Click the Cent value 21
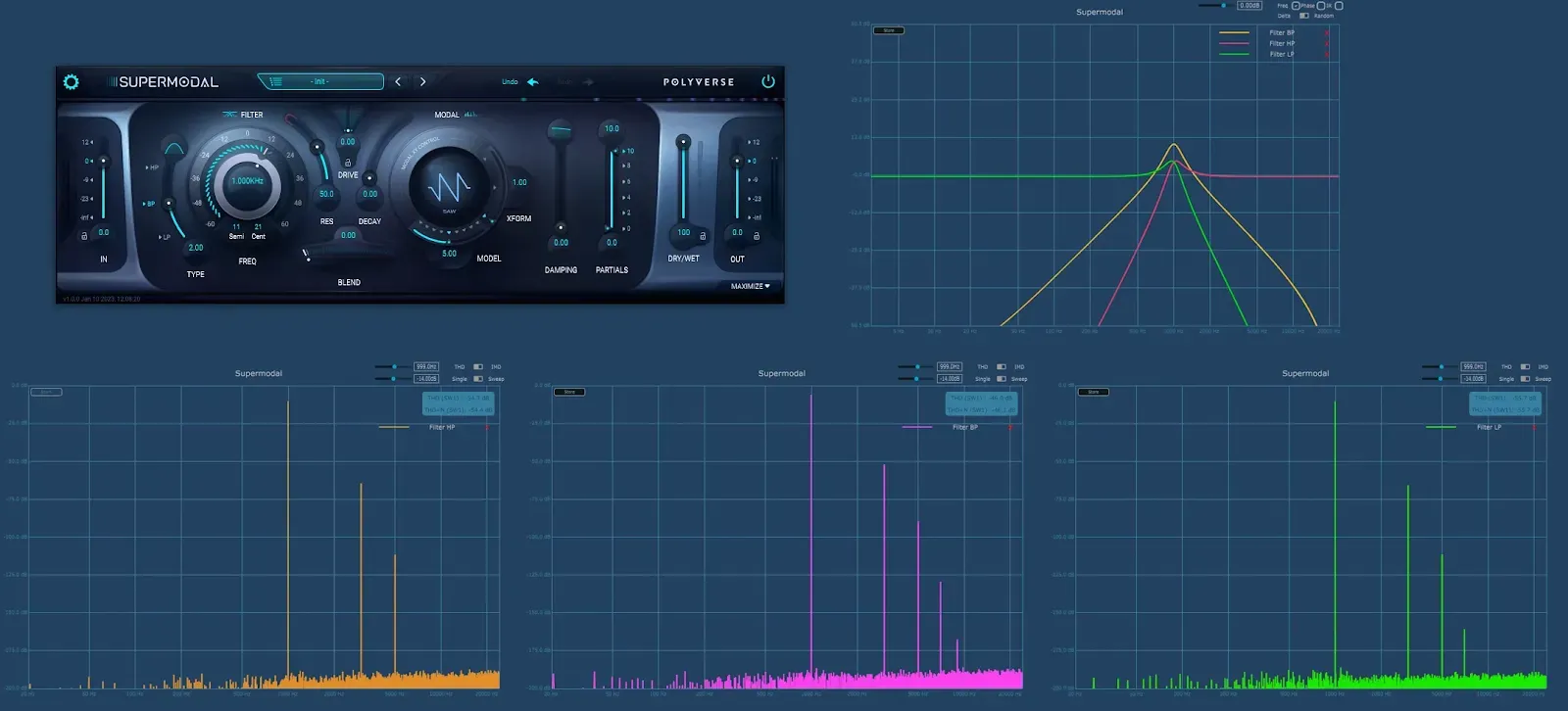This screenshot has height=711, width=1568. (258, 227)
